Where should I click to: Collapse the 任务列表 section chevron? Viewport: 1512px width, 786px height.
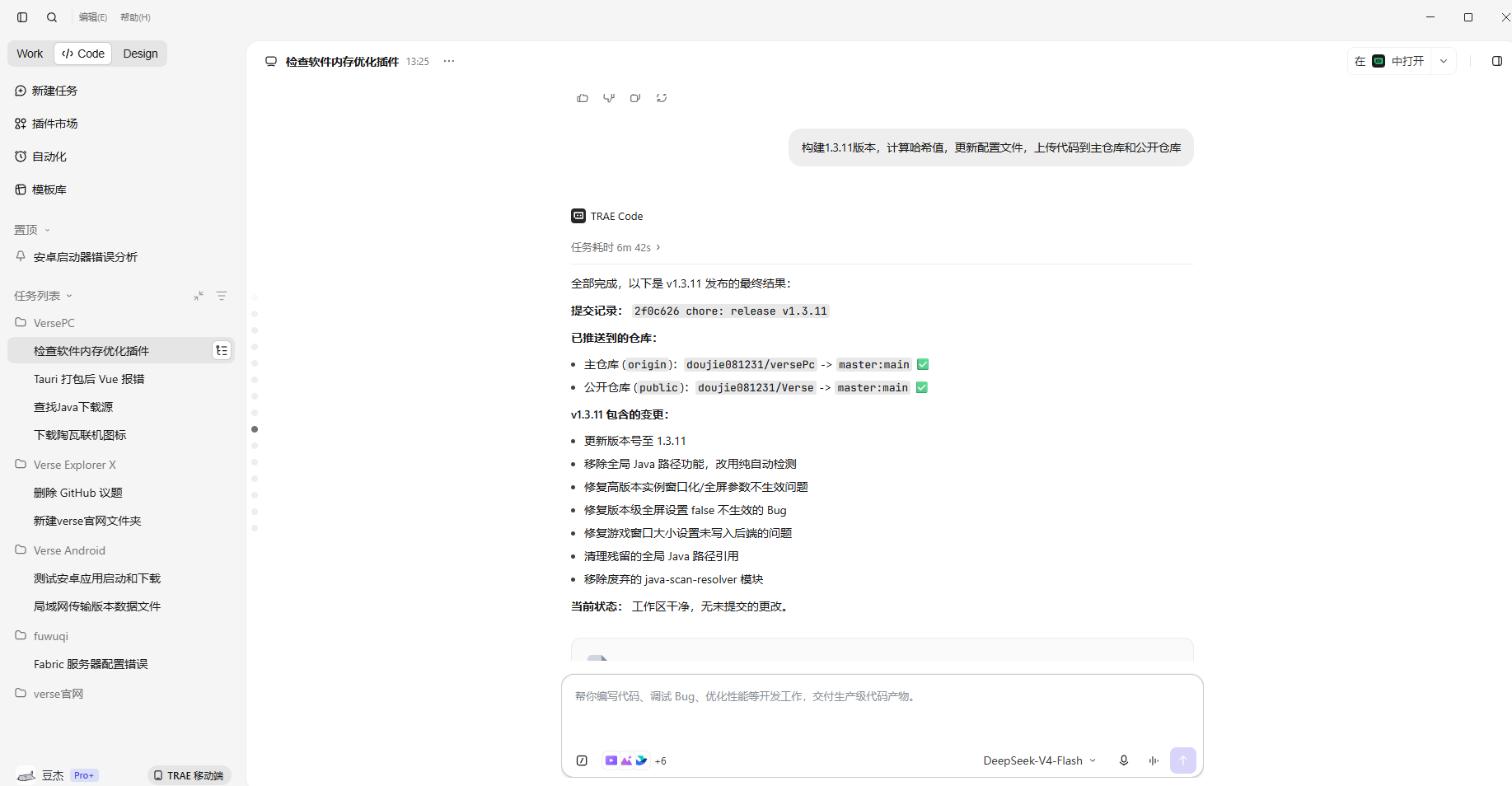pyautogui.click(x=69, y=296)
